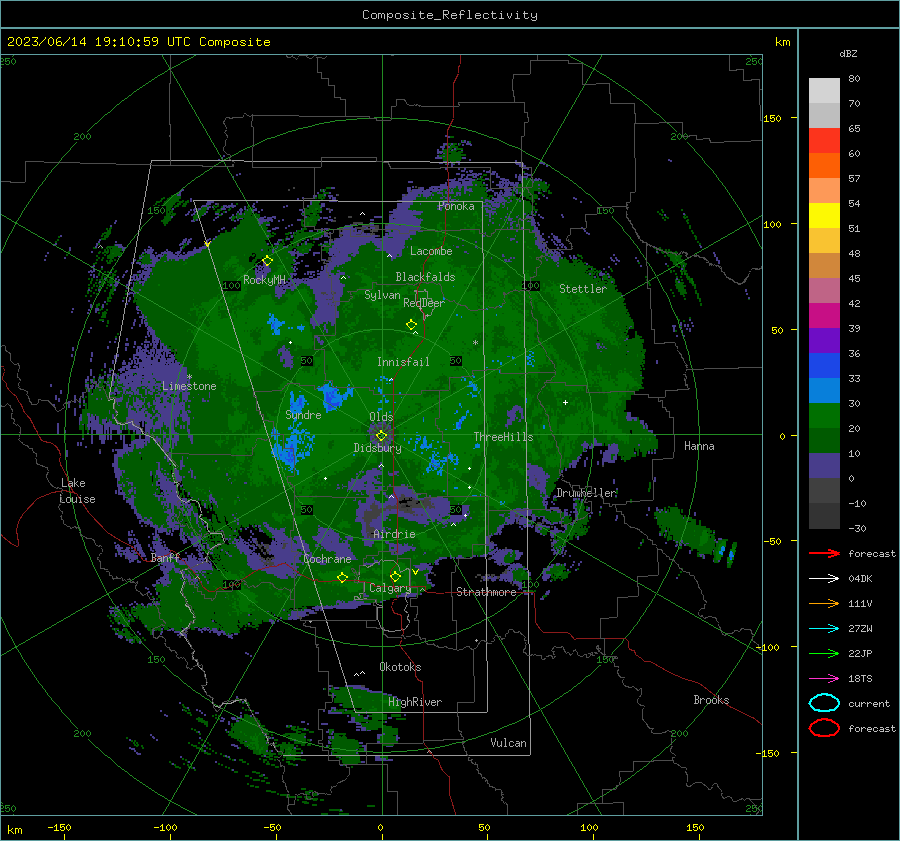Click the 'RockyMH' map label
The height and width of the screenshot is (841, 900).
[x=264, y=280]
